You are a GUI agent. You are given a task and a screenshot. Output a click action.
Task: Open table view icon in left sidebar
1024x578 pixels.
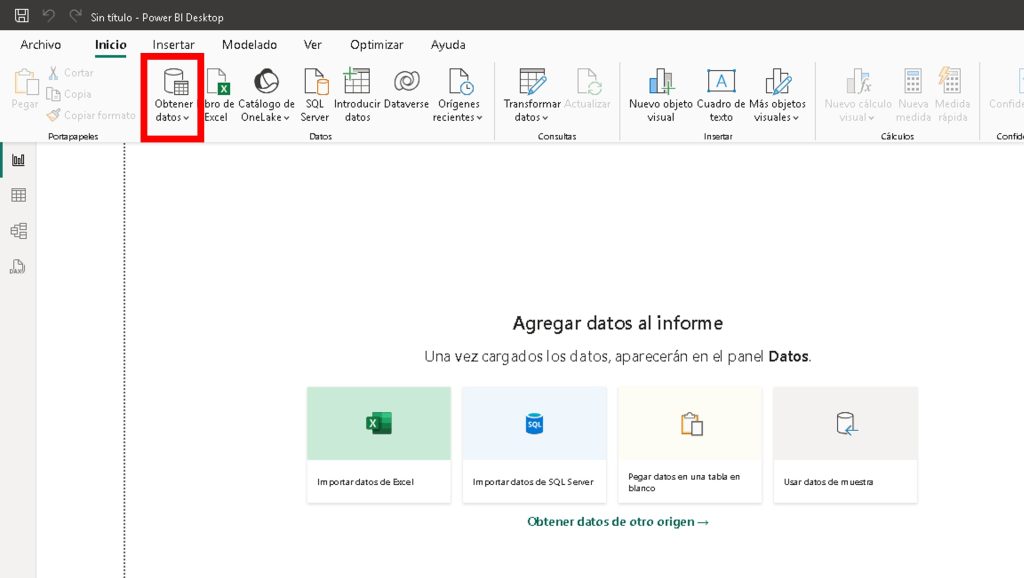[x=18, y=195]
